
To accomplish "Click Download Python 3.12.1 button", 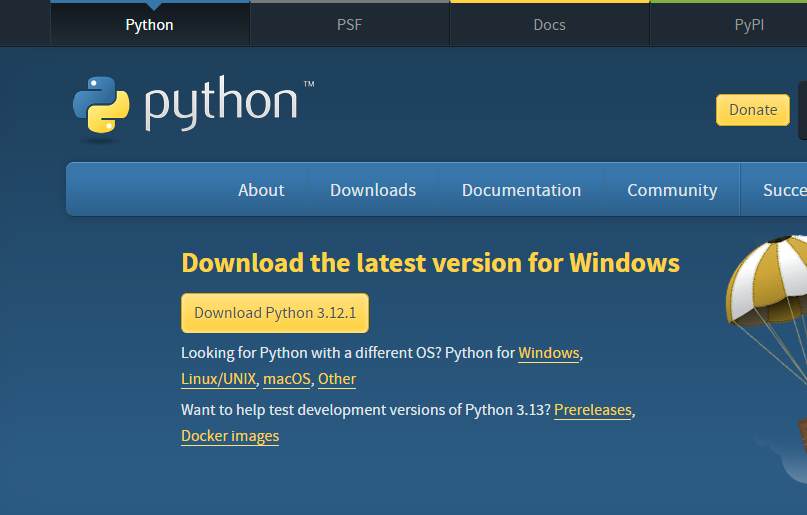I will pos(275,313).
